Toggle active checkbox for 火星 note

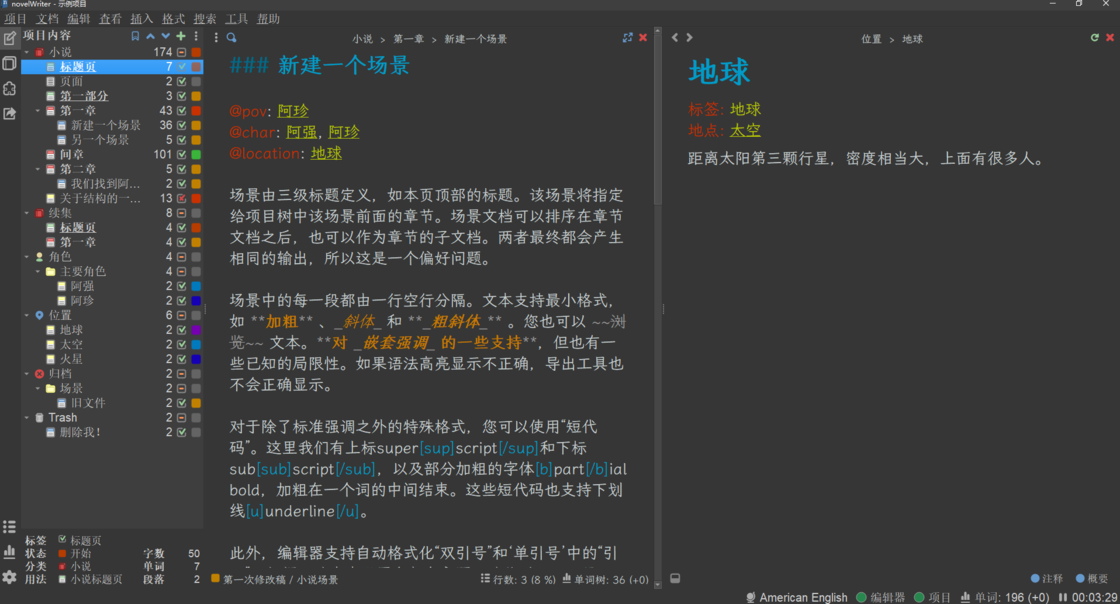[x=182, y=359]
